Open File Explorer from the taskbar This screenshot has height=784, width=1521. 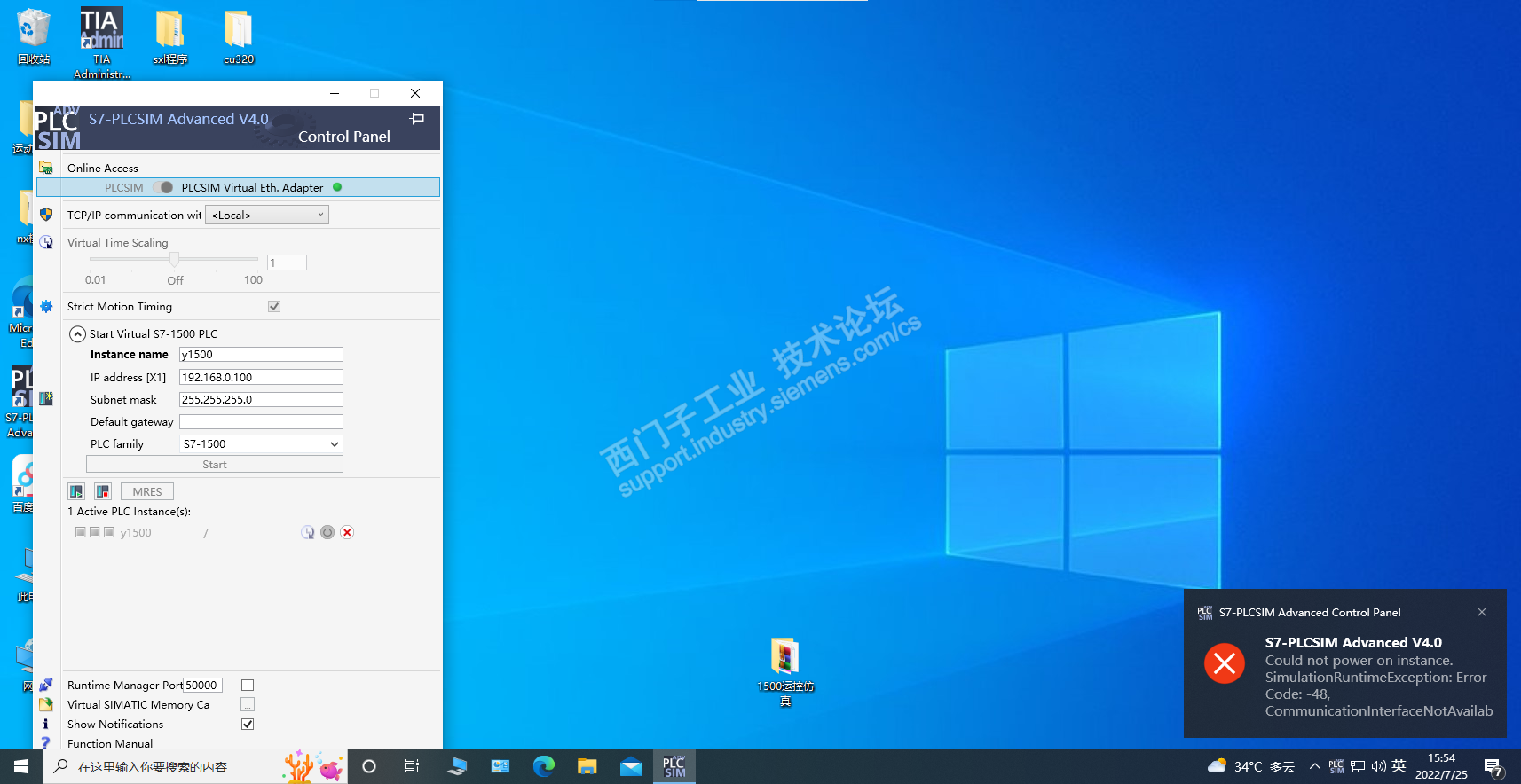587,766
